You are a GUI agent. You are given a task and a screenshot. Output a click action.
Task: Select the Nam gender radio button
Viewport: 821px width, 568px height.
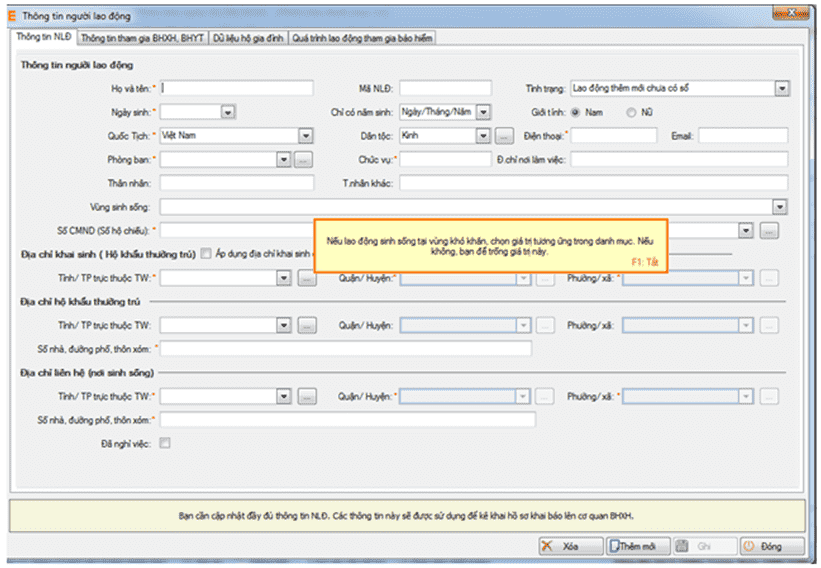tap(576, 112)
